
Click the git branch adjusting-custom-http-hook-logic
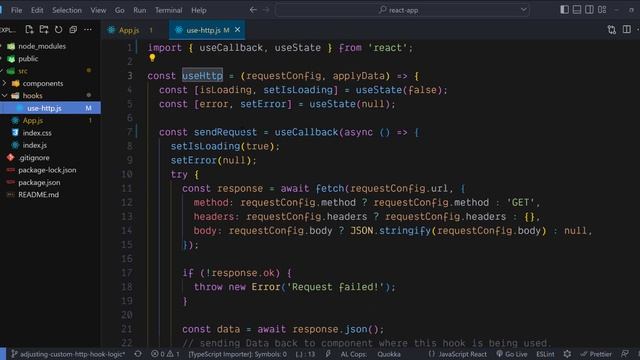pyautogui.click(x=68, y=354)
